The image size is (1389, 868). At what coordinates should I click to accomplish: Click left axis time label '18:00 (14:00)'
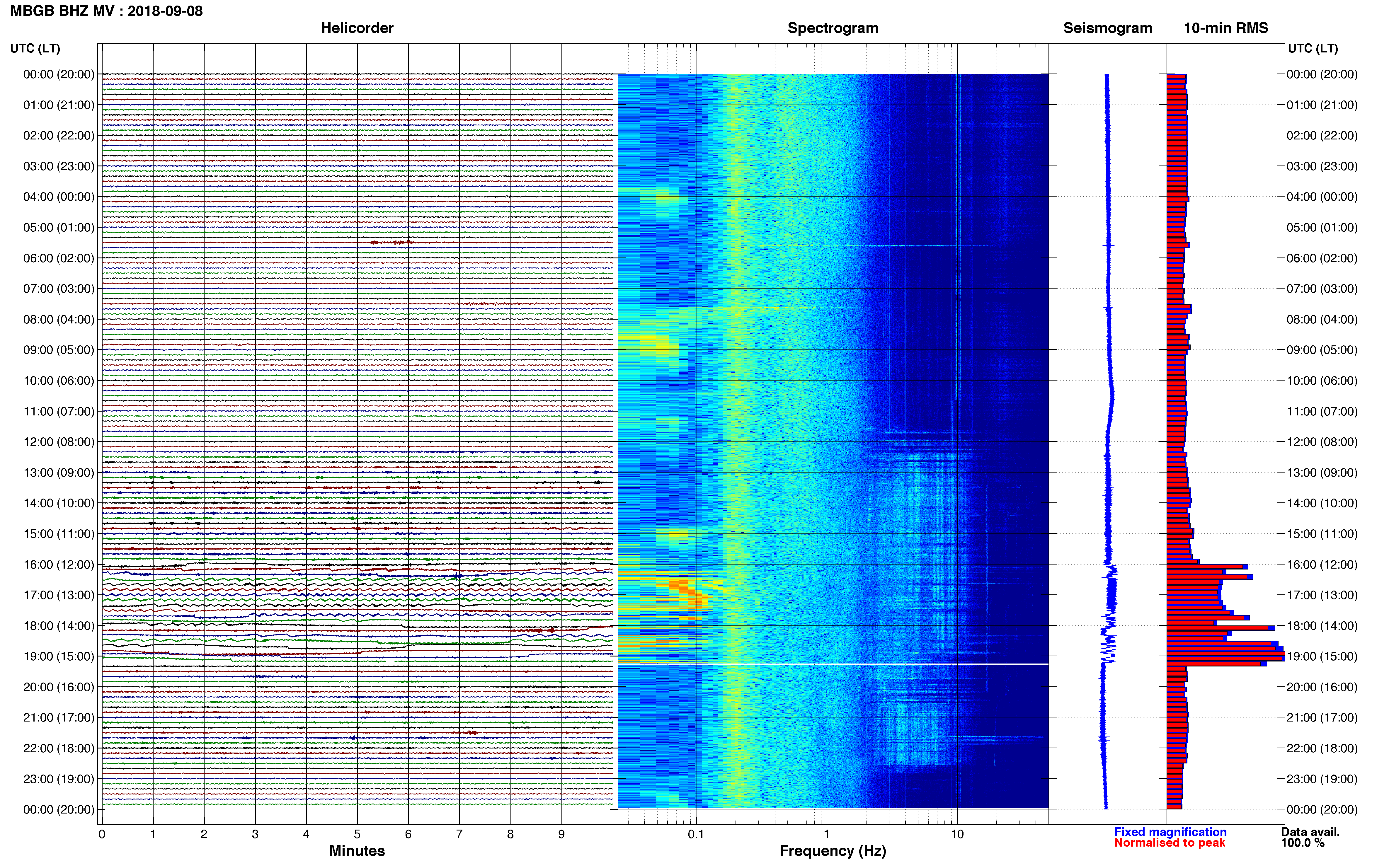(x=59, y=626)
